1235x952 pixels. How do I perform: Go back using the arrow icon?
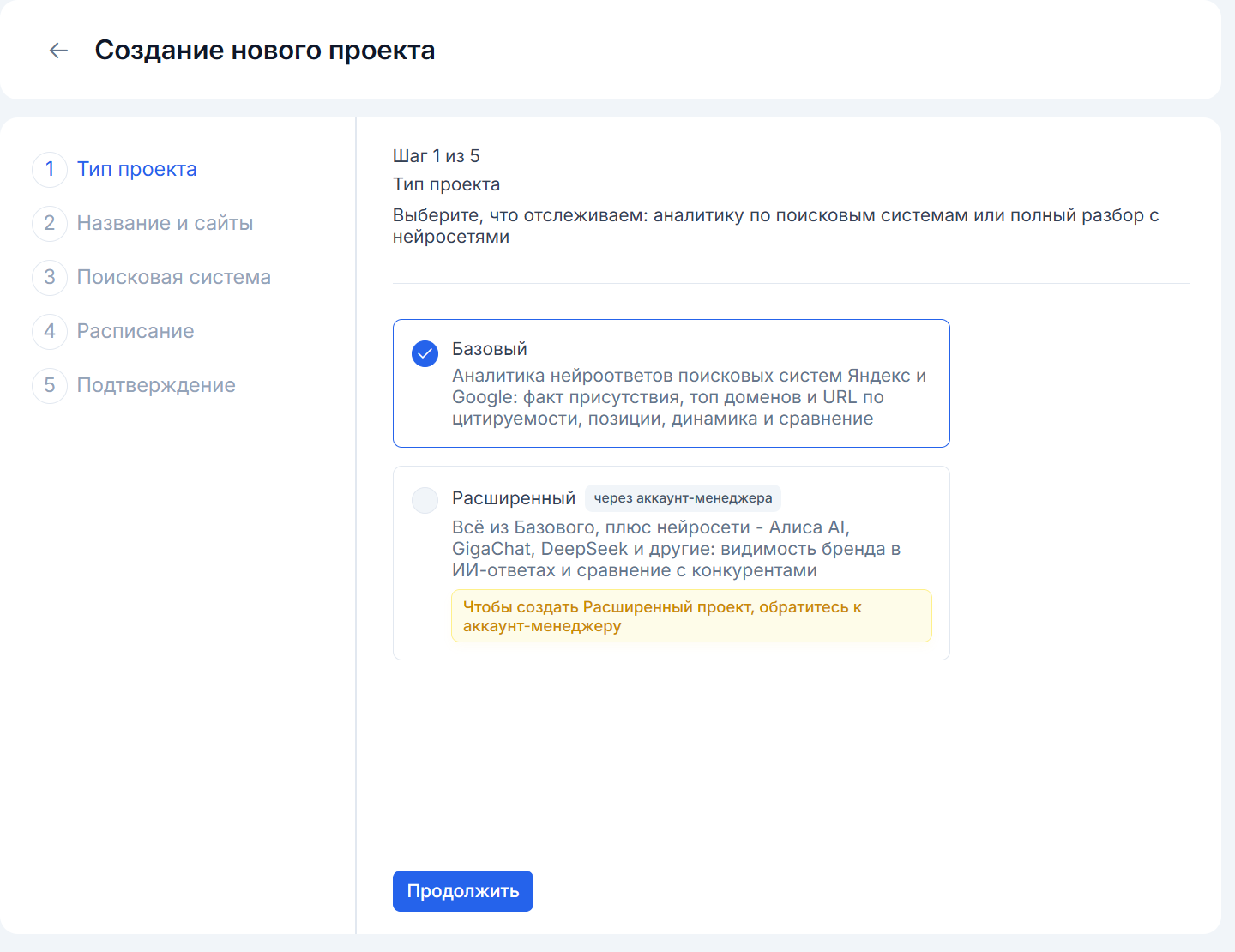(x=58, y=51)
